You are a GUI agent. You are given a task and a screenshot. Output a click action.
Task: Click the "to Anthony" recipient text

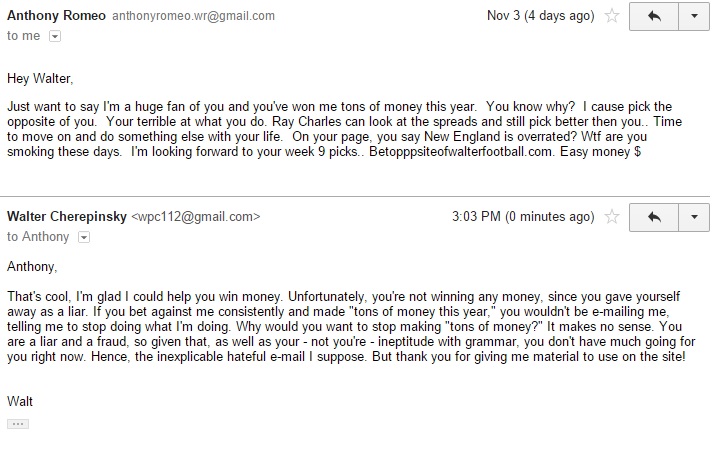(x=38, y=237)
